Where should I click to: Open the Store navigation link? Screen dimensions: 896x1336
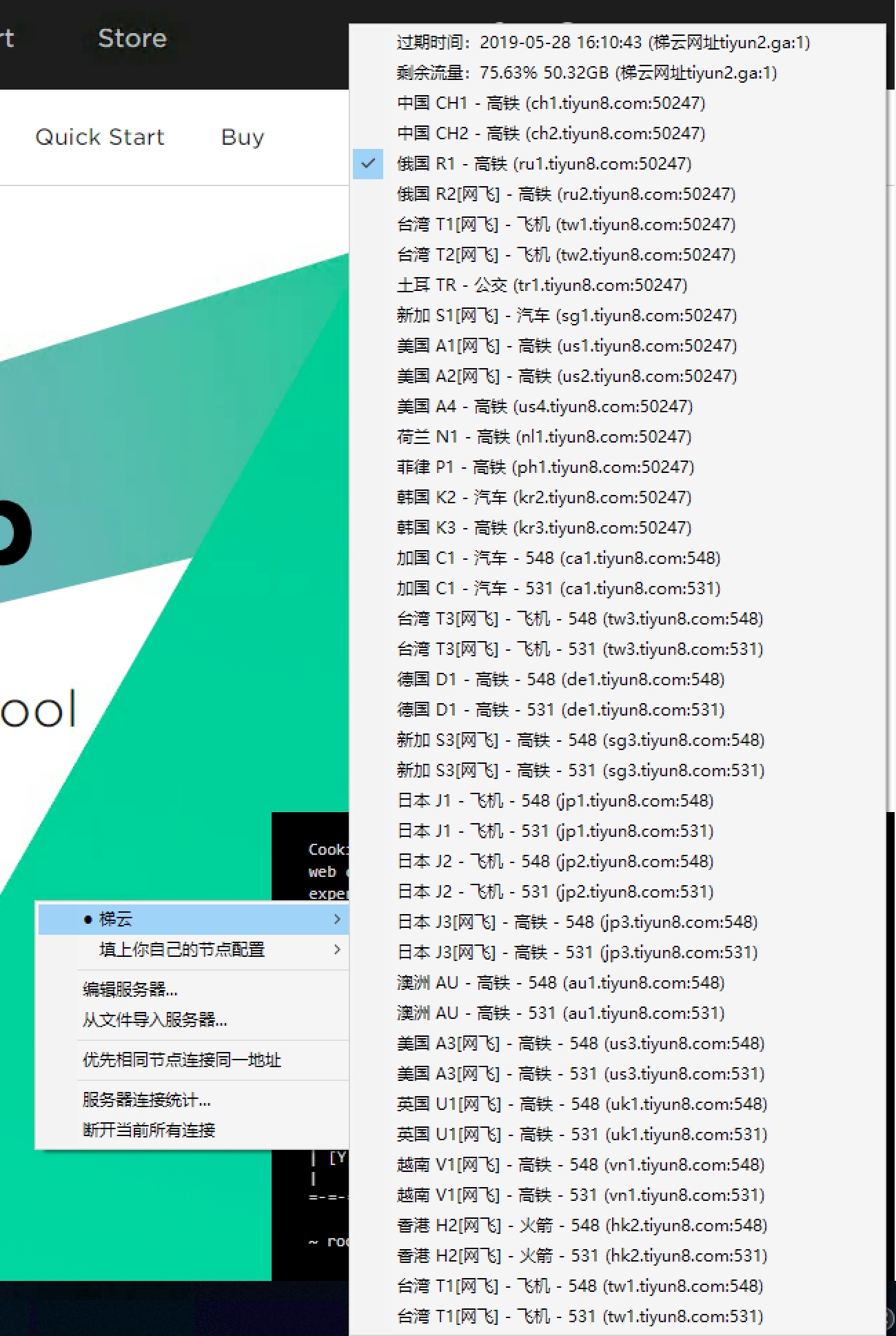click(x=132, y=39)
